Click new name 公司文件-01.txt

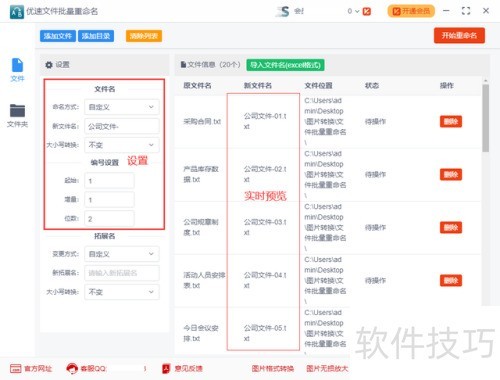click(265, 121)
